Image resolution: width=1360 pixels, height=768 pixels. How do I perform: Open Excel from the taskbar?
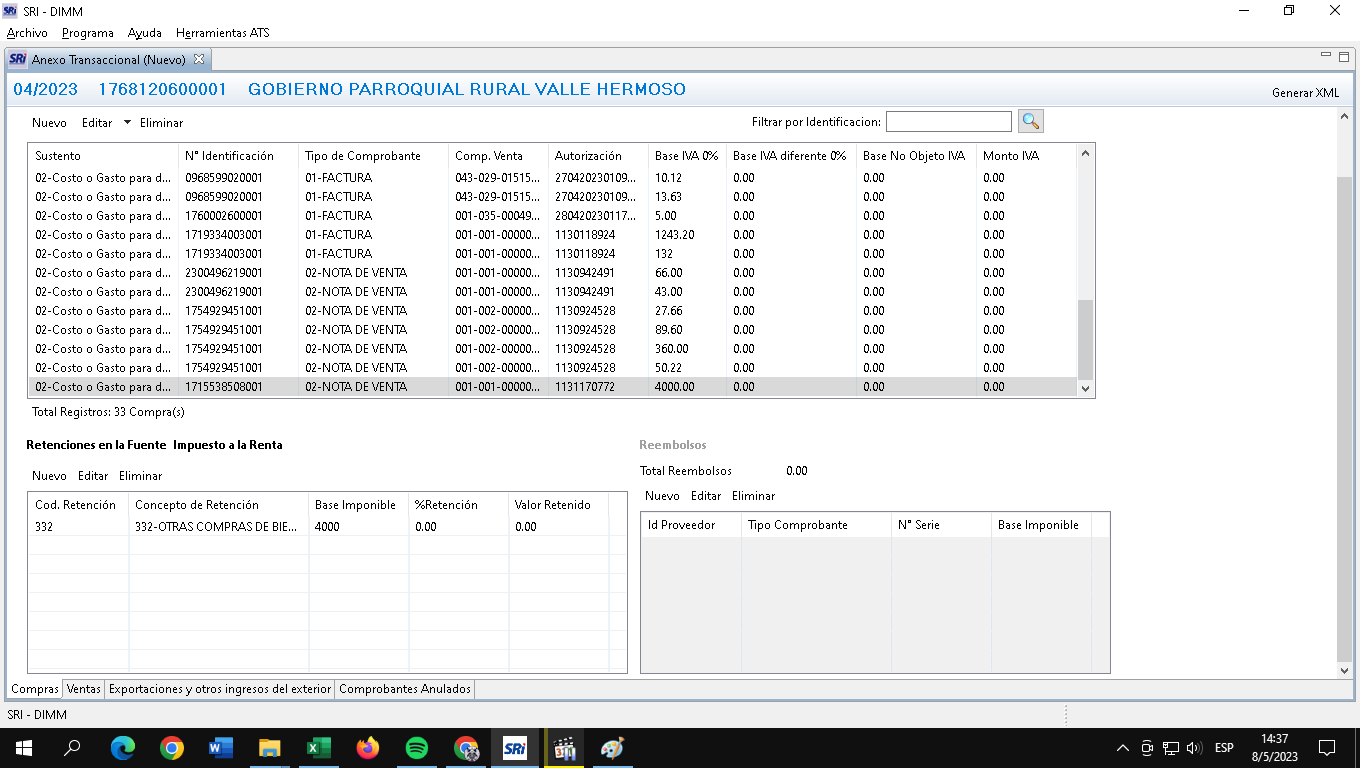tap(318, 748)
